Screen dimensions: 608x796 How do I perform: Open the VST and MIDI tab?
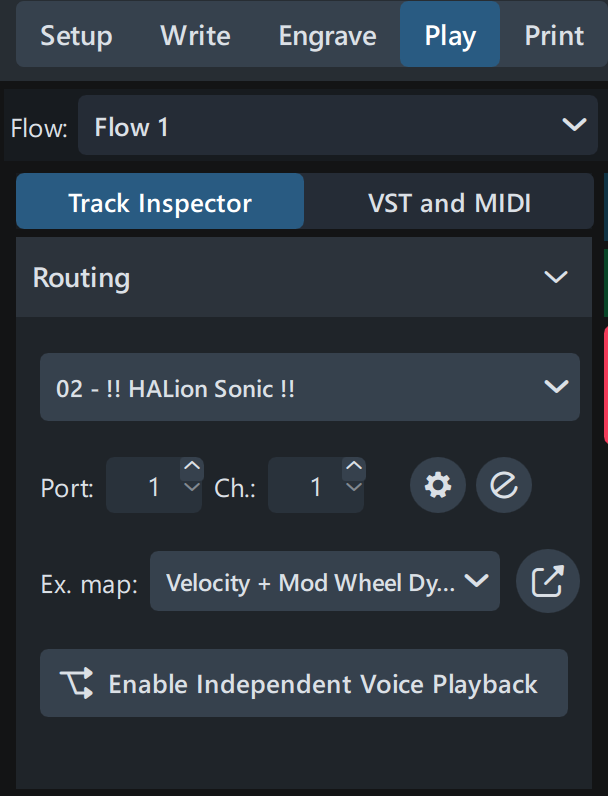449,203
